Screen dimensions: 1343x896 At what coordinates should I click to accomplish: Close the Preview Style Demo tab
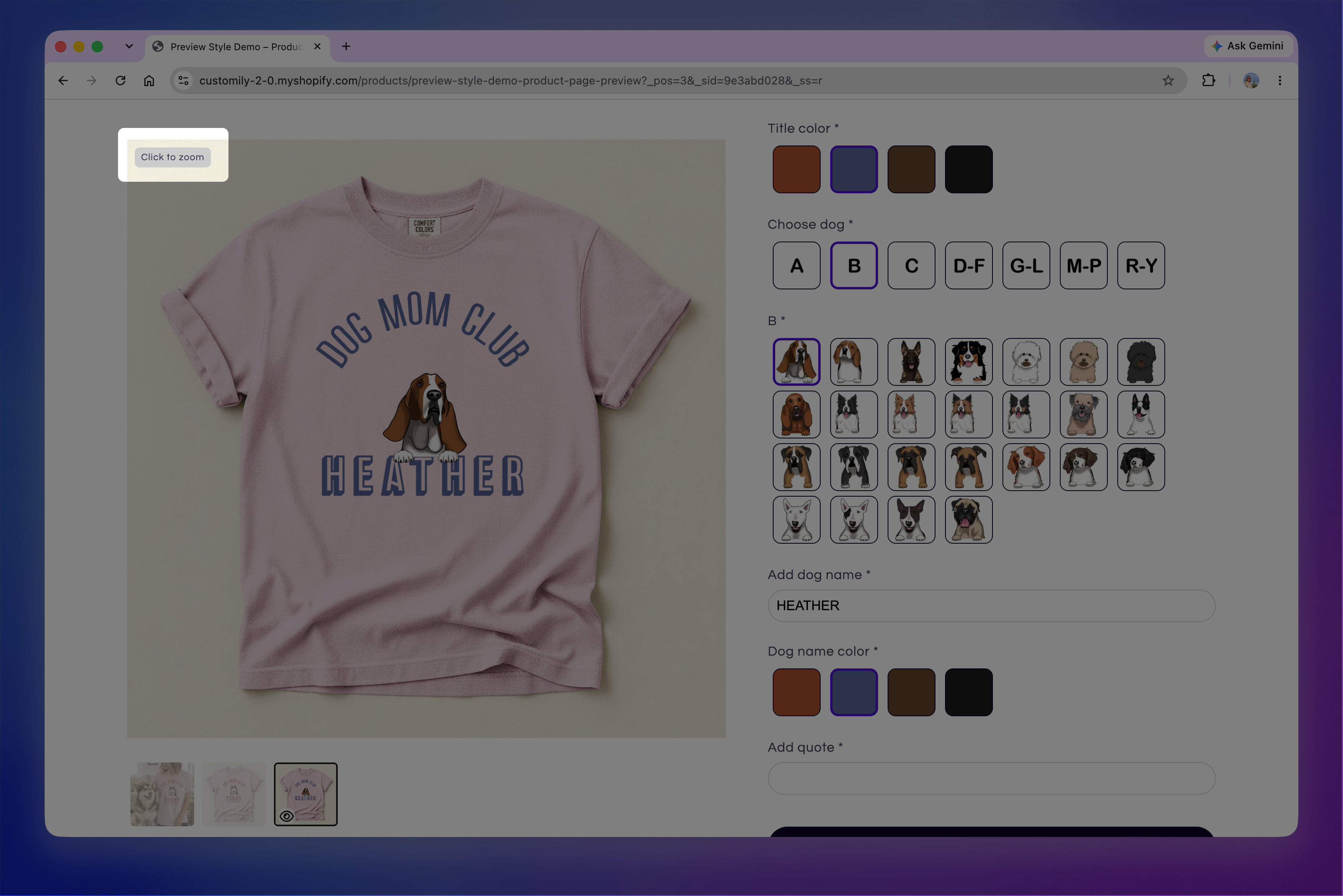(317, 46)
